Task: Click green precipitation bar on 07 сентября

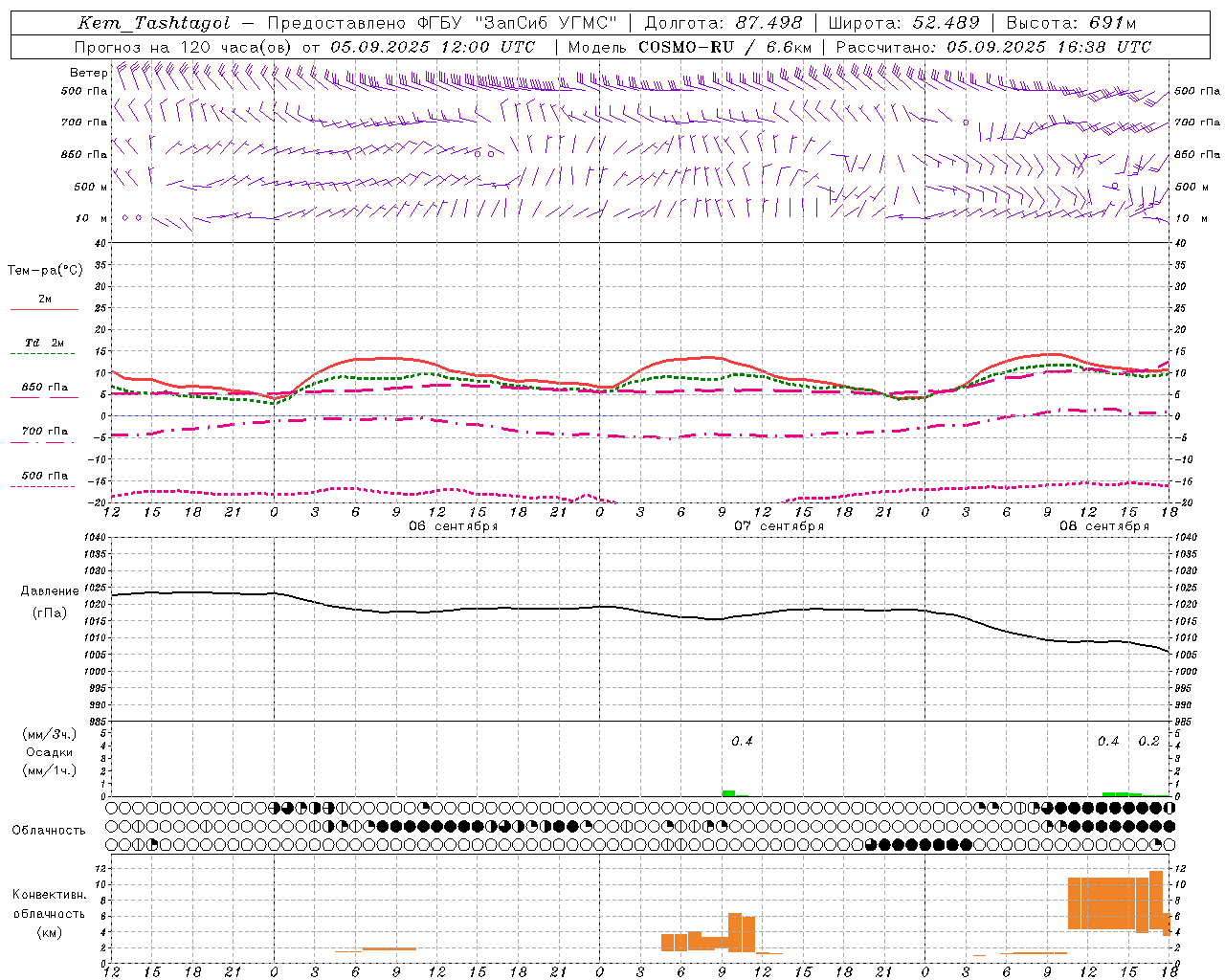Action: tap(729, 793)
